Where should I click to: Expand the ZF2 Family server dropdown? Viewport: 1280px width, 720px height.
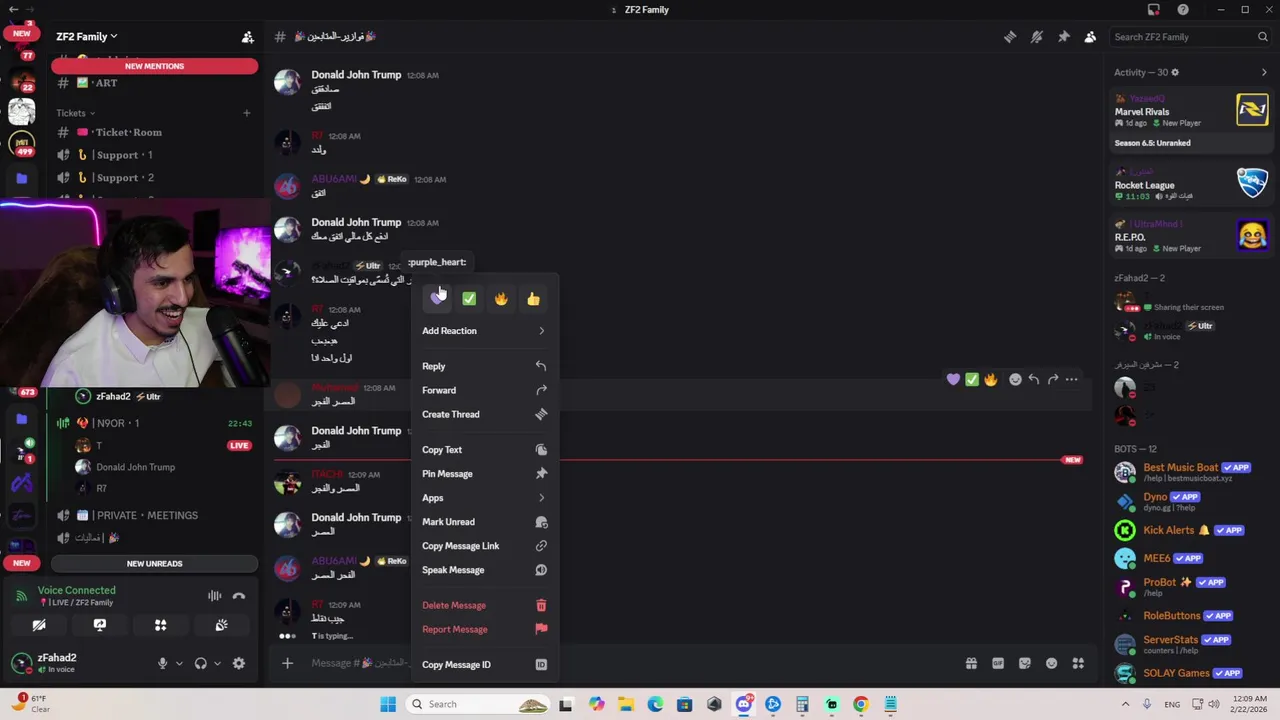tap(87, 37)
